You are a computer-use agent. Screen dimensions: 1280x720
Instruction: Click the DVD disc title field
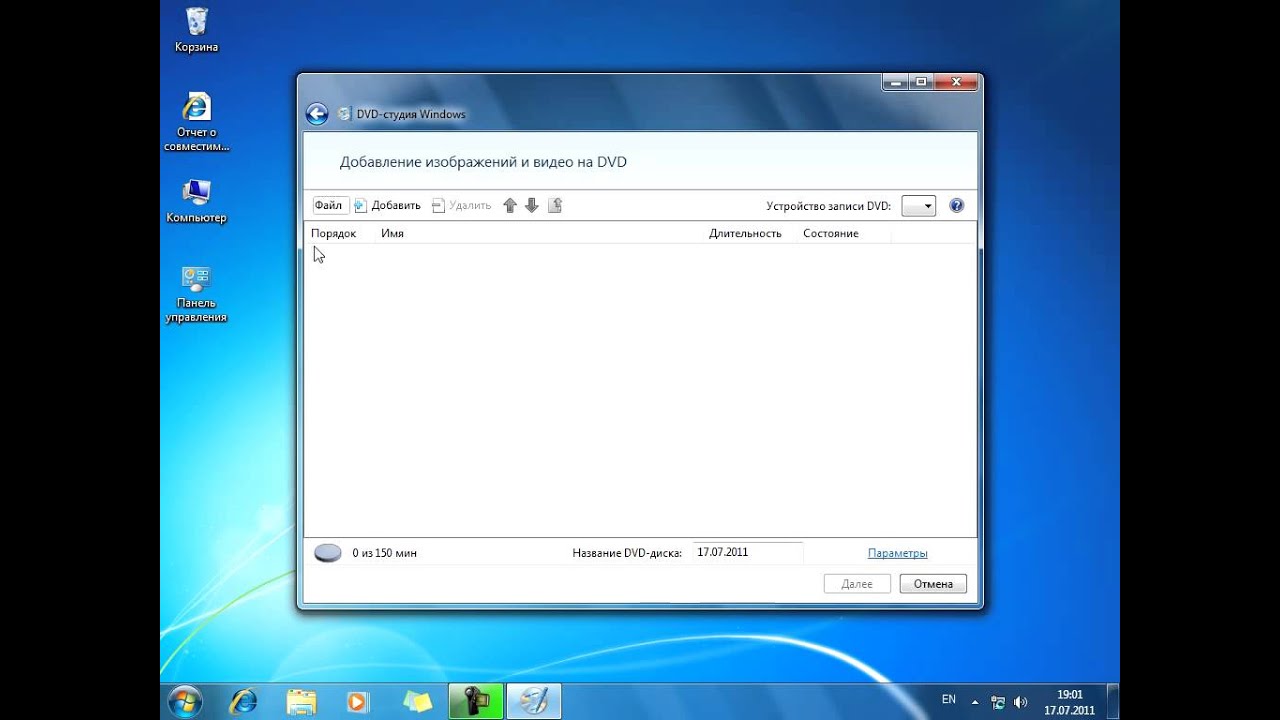[747, 552]
